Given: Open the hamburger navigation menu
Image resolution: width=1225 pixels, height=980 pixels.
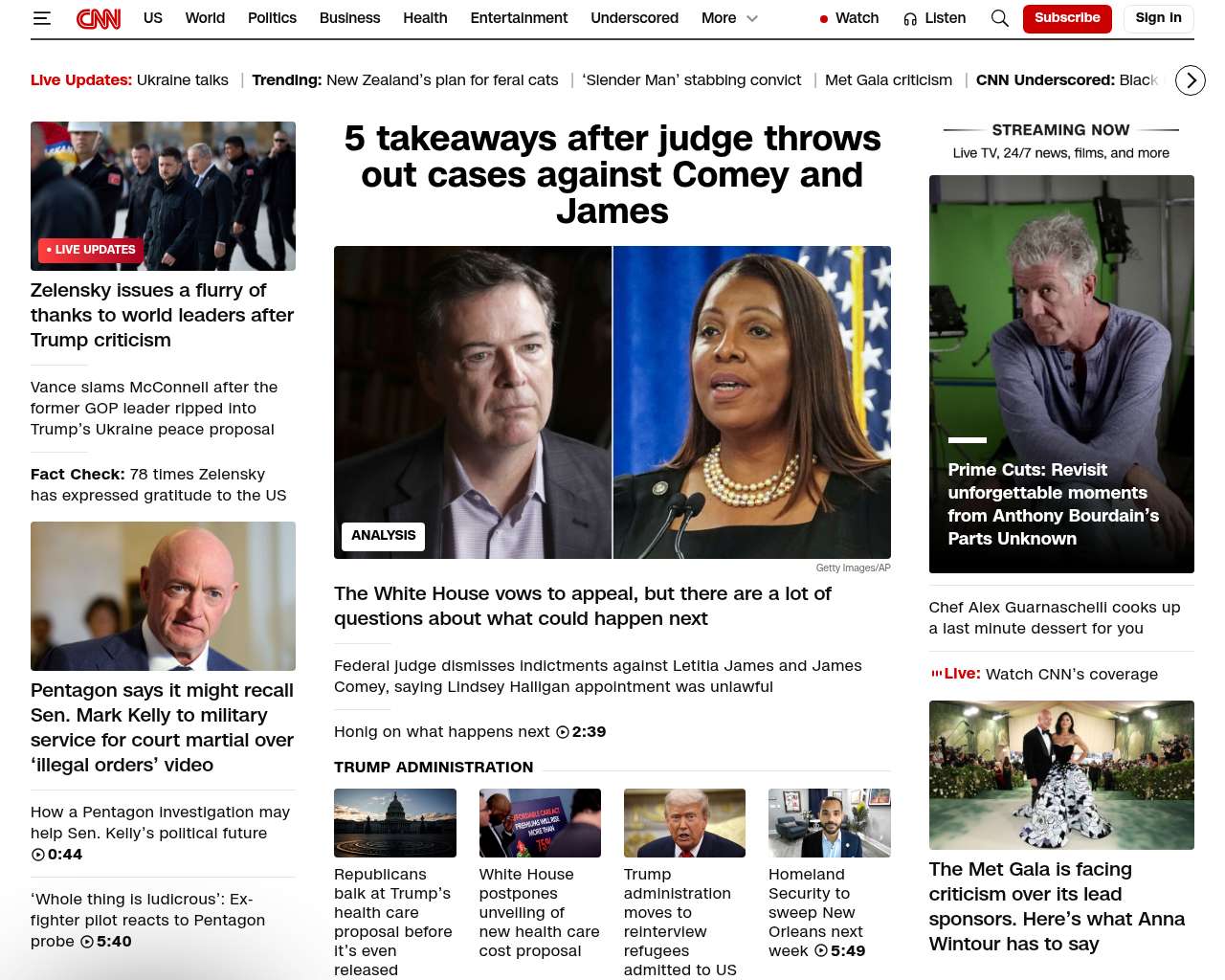Looking at the screenshot, I should 41,18.
